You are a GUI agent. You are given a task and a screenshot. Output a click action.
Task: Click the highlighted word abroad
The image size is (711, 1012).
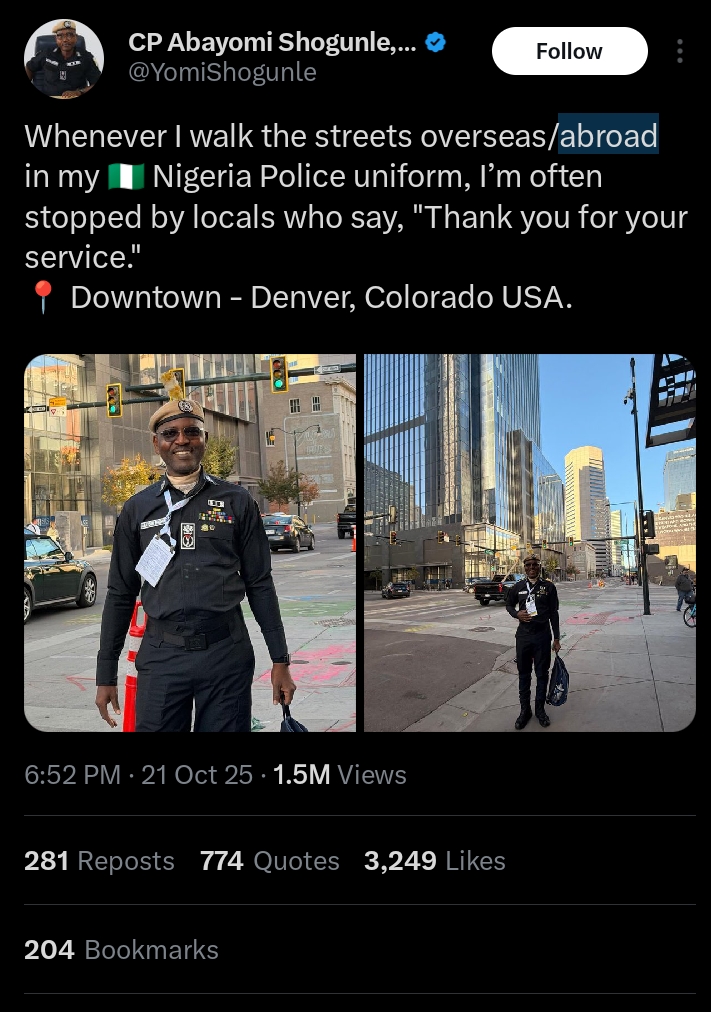608,136
